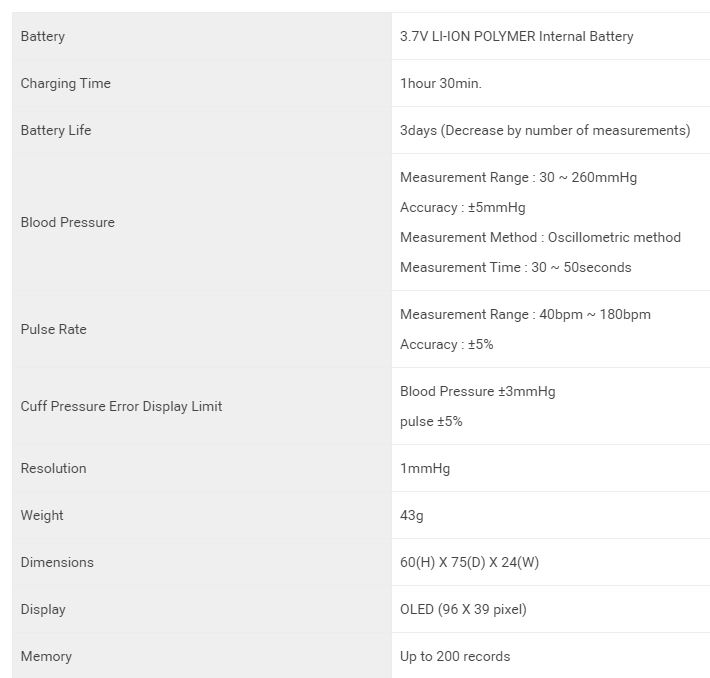Click the 1hour 30min. value

[441, 83]
